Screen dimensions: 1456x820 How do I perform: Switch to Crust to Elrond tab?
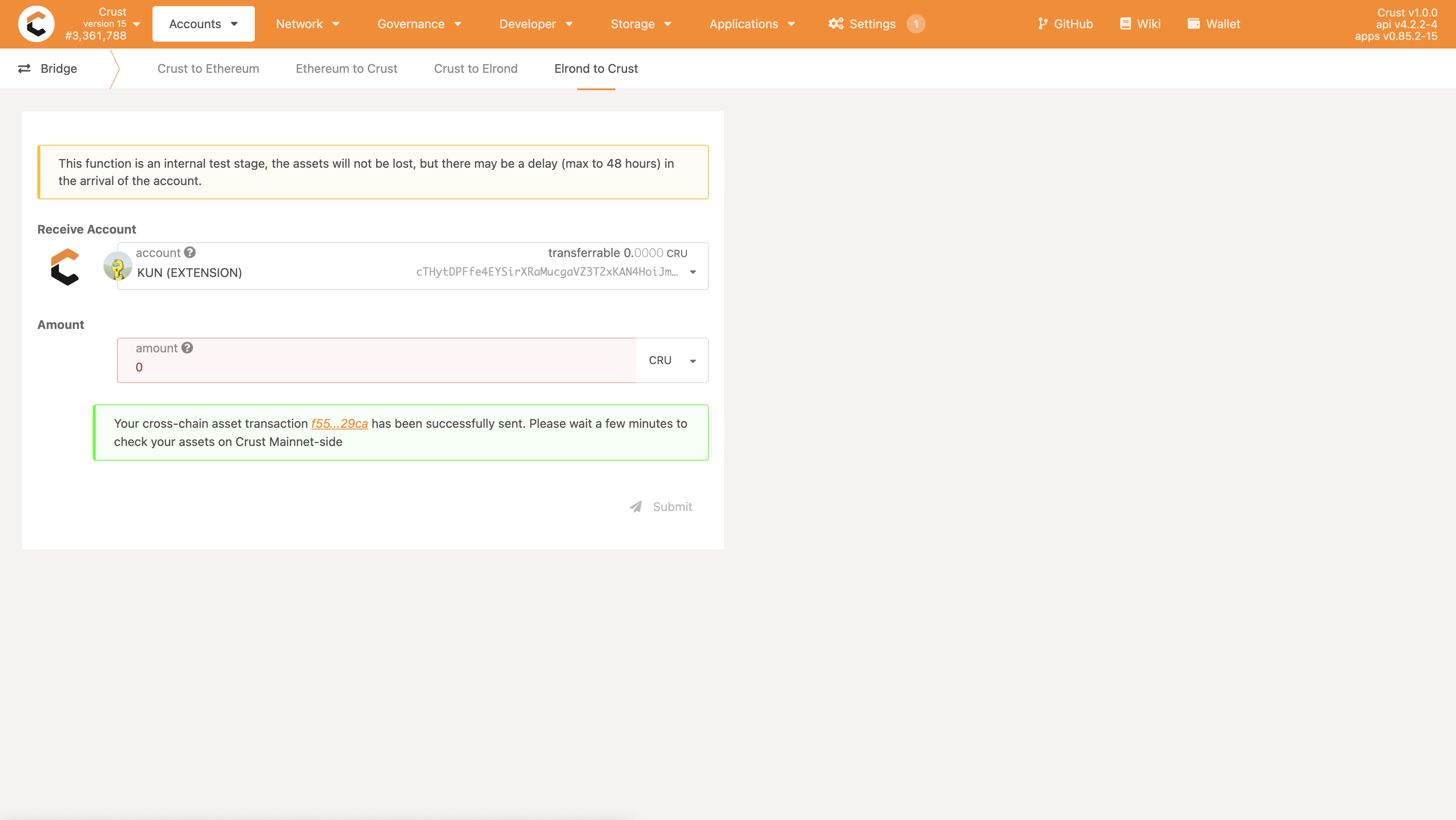tap(475, 68)
